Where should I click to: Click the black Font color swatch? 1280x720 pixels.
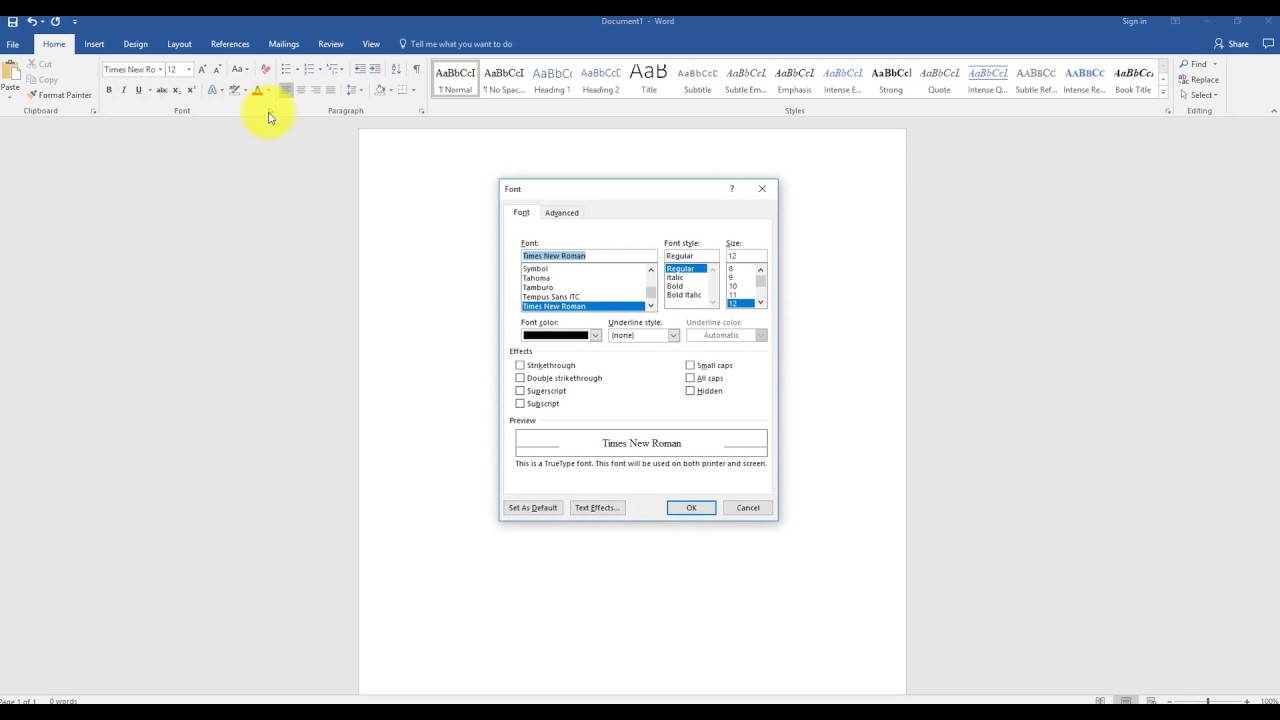(555, 335)
